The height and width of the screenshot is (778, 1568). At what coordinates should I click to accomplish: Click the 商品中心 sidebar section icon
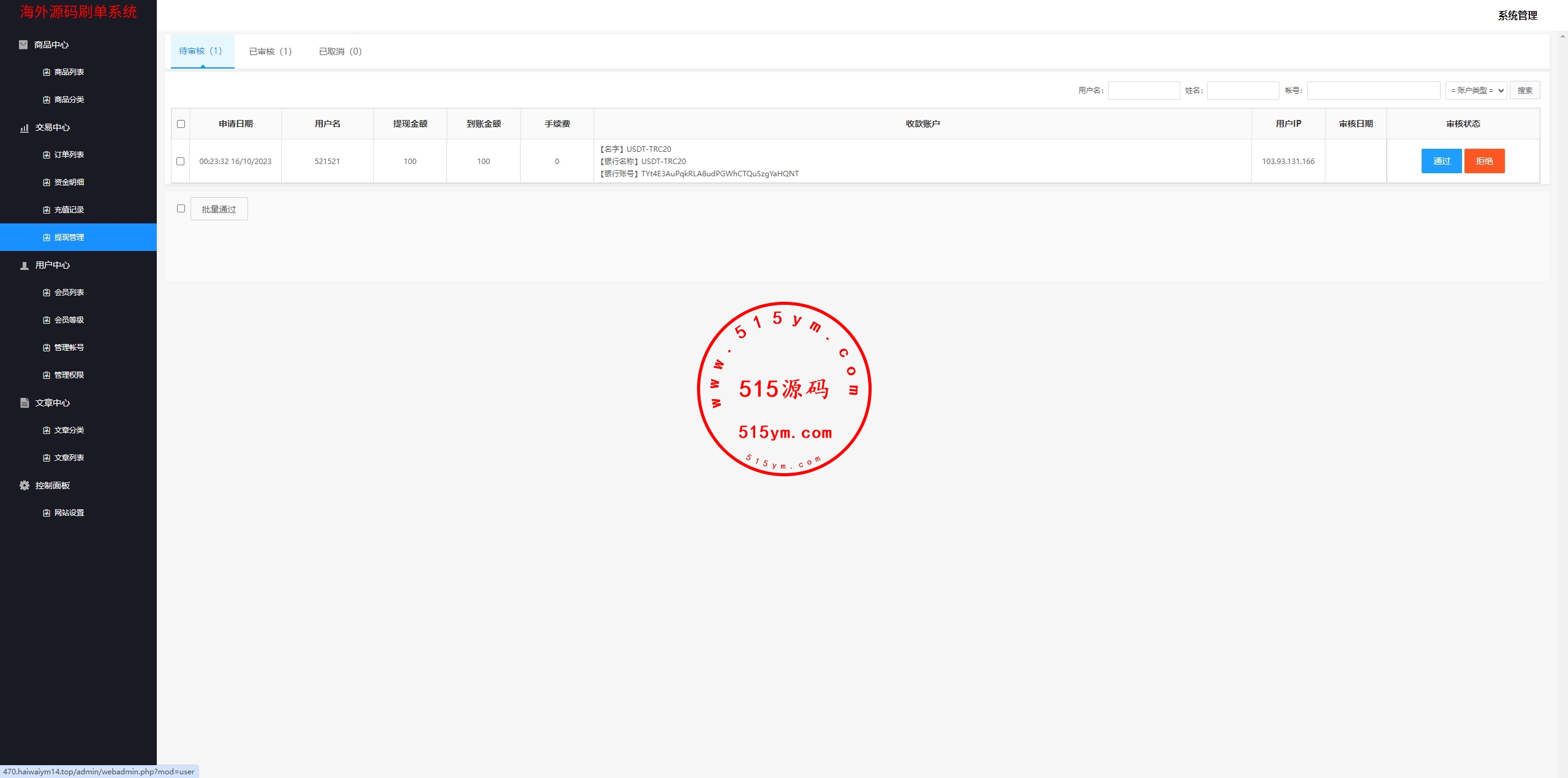click(23, 45)
